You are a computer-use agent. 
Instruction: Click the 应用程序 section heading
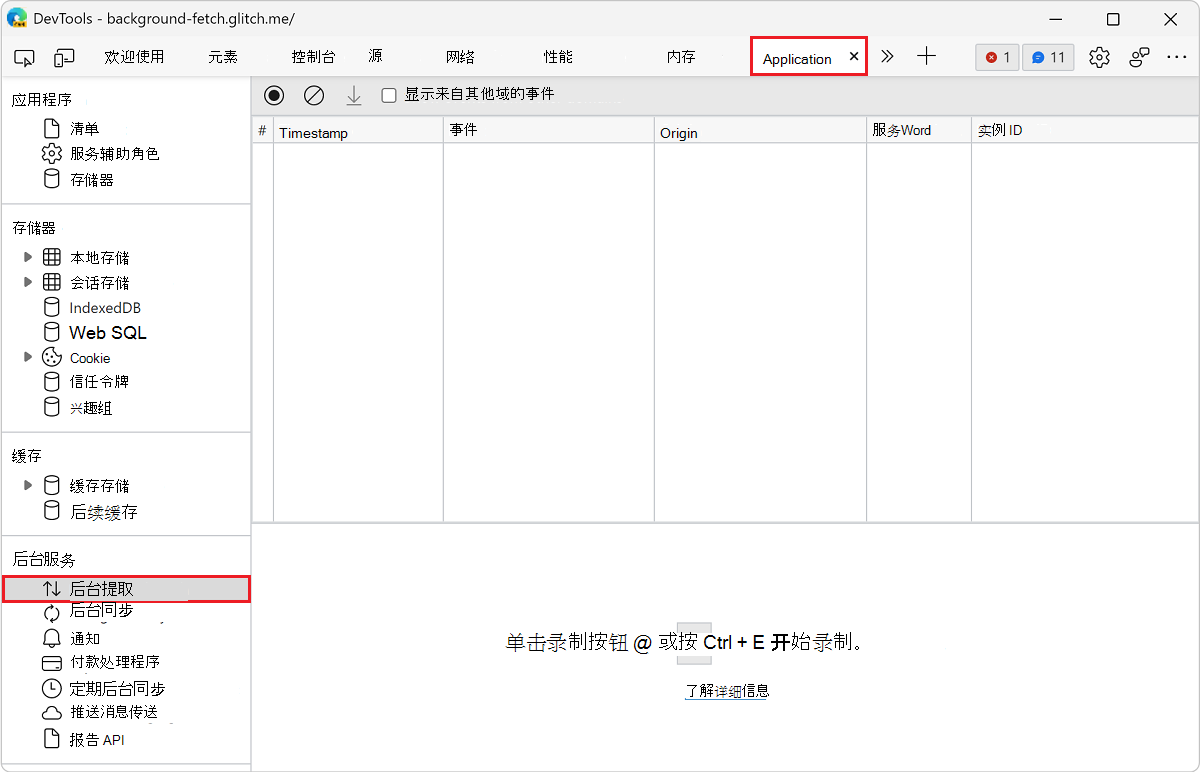(42, 100)
